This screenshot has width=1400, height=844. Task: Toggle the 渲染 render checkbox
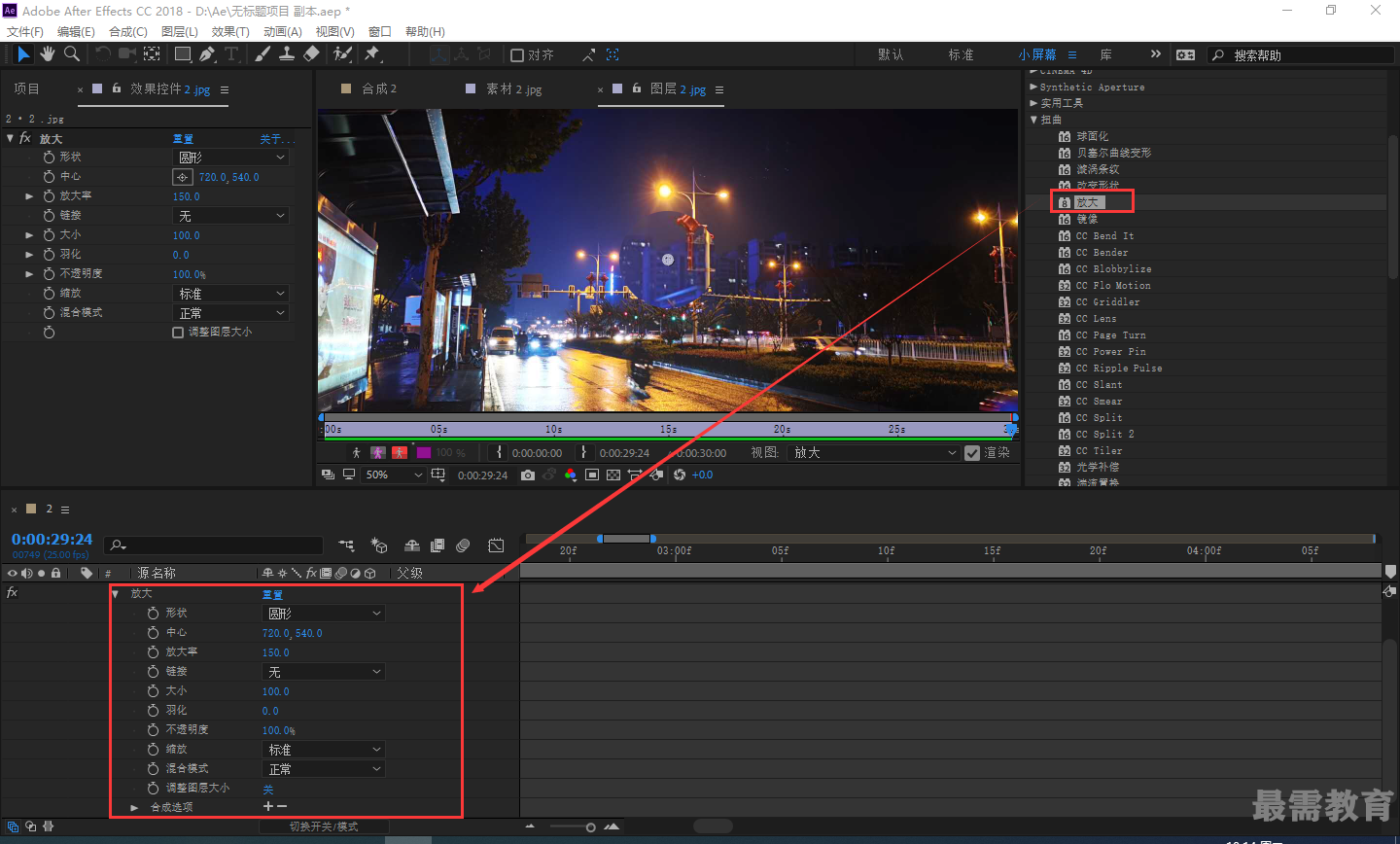pyautogui.click(x=972, y=453)
